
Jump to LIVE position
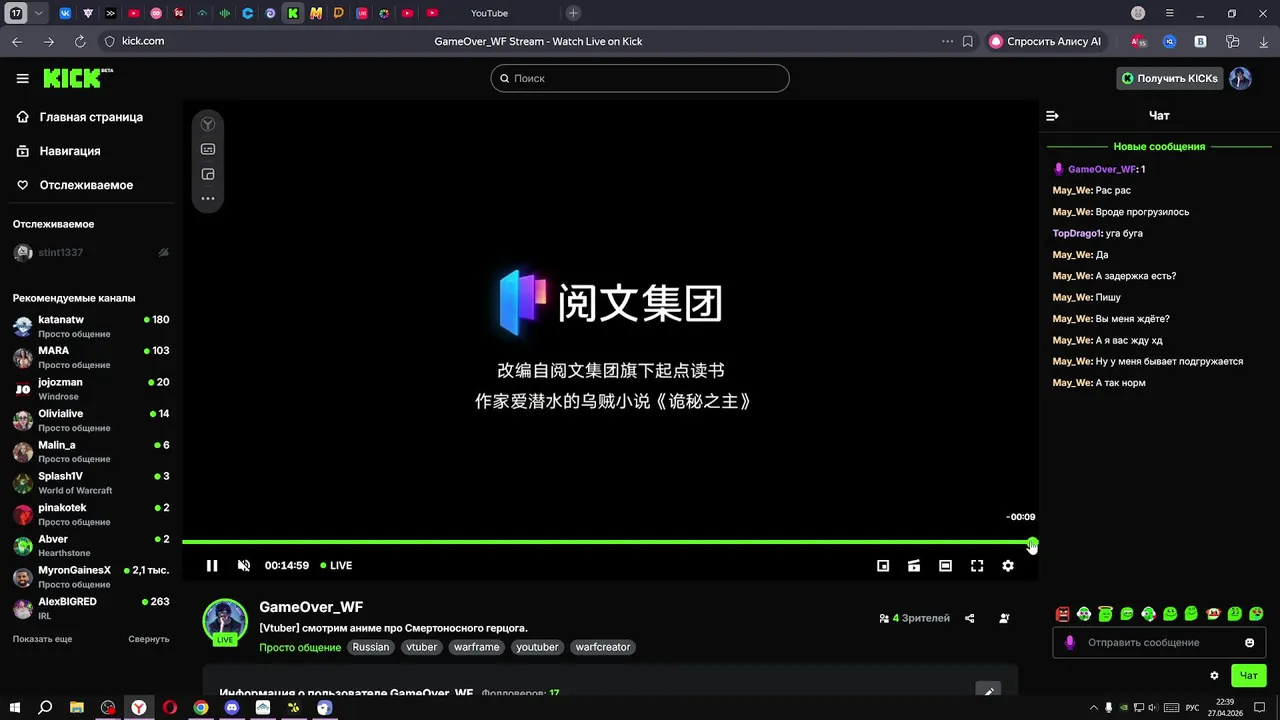[336, 565]
